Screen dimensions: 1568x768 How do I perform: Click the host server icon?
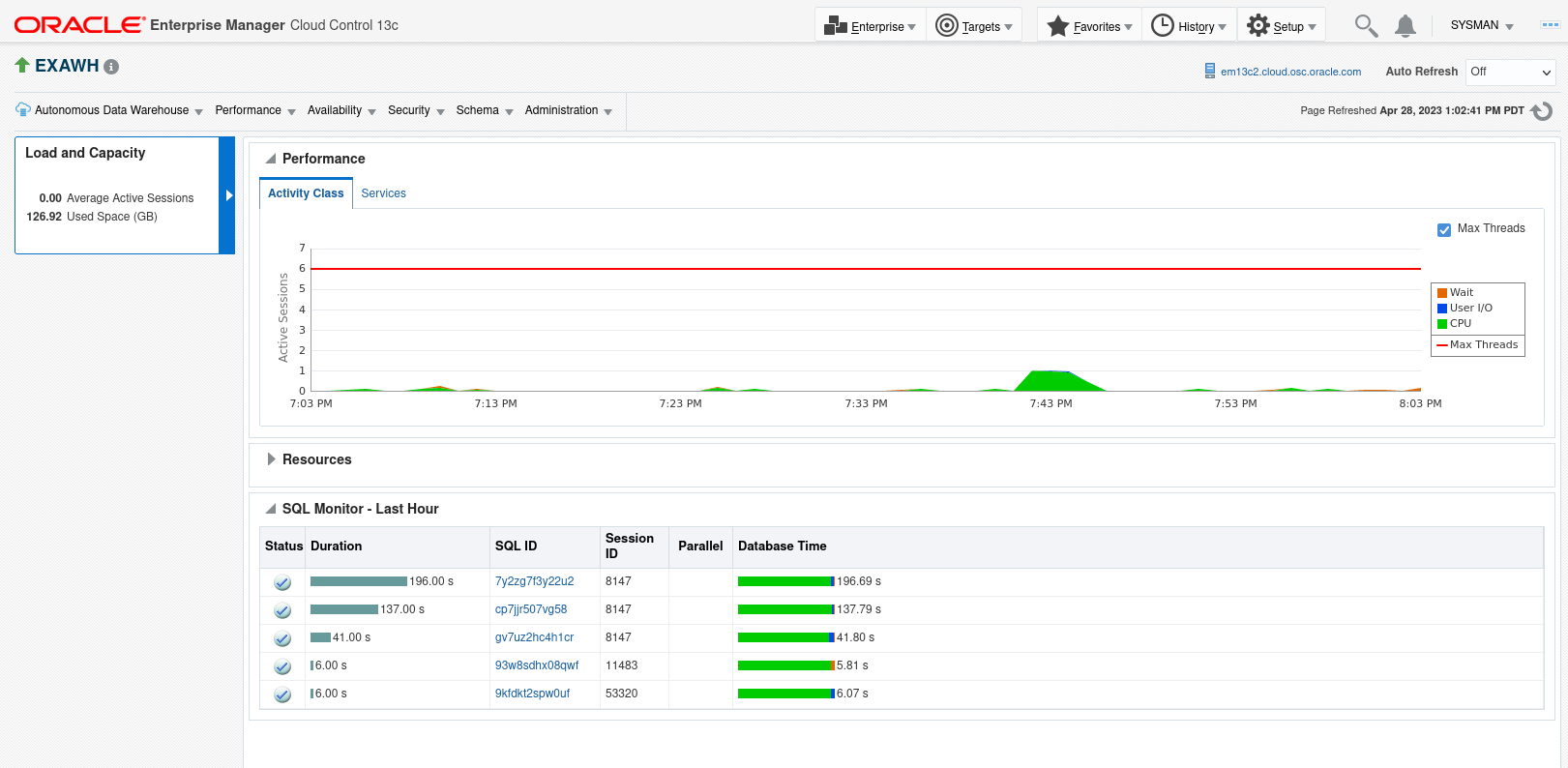(x=1209, y=71)
